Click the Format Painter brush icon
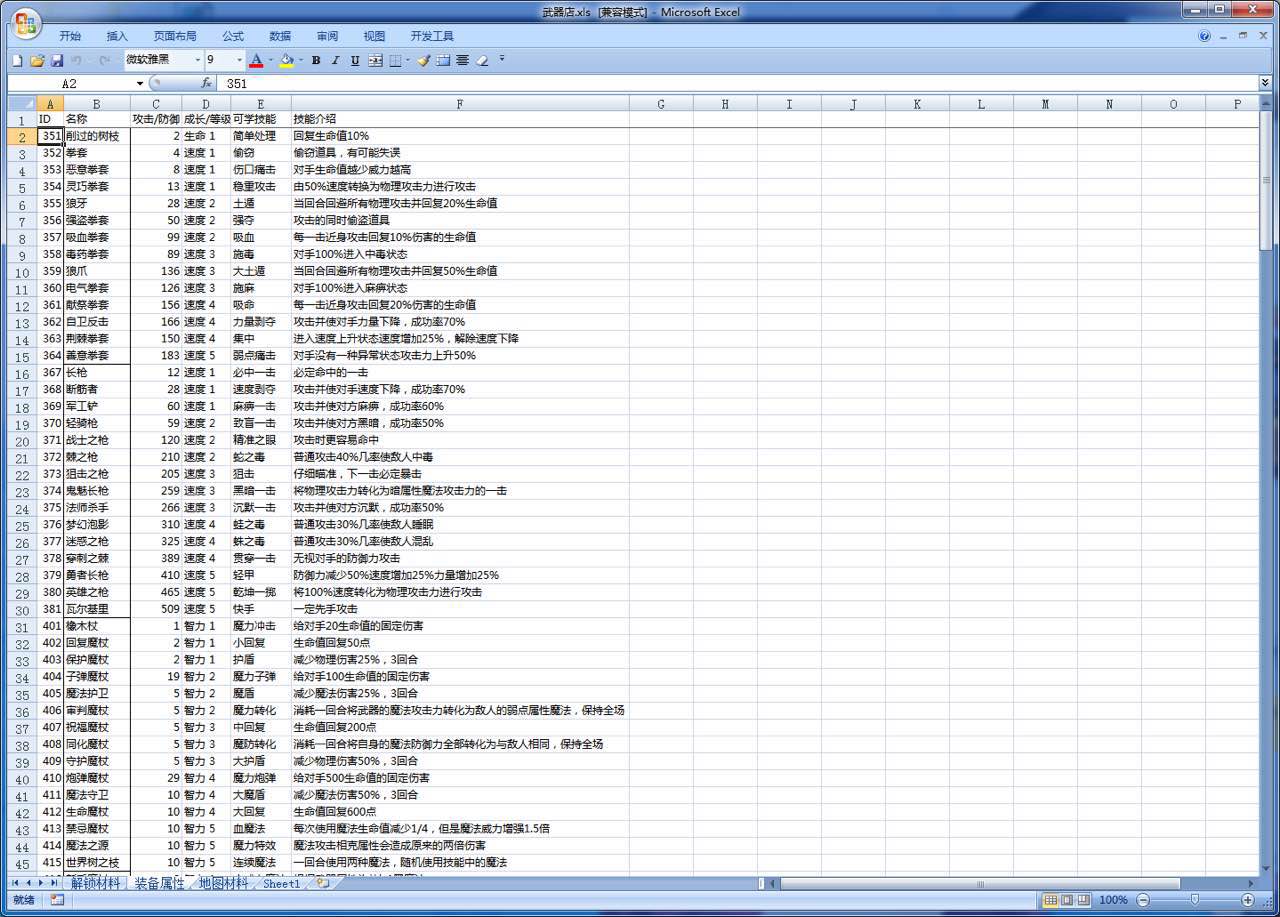This screenshot has width=1280, height=917. click(423, 61)
